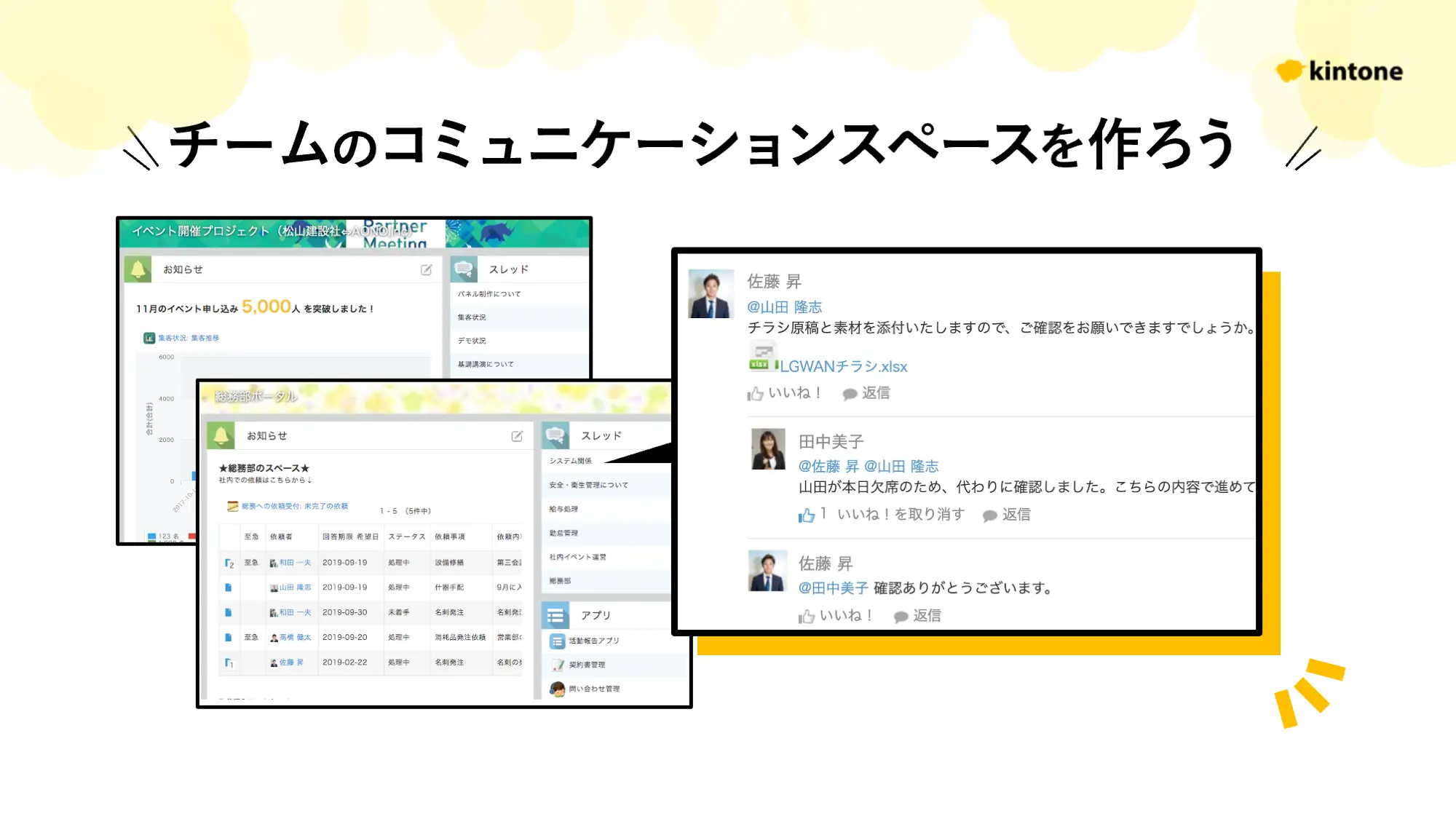Click the kintone logo
1456x819 pixels.
1339,71
